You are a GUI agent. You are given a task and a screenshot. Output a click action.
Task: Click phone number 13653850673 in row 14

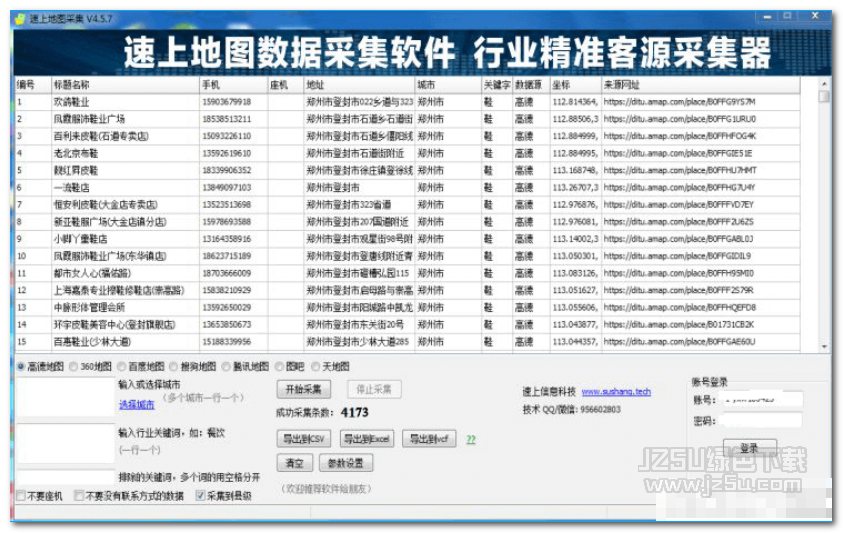coord(226,325)
